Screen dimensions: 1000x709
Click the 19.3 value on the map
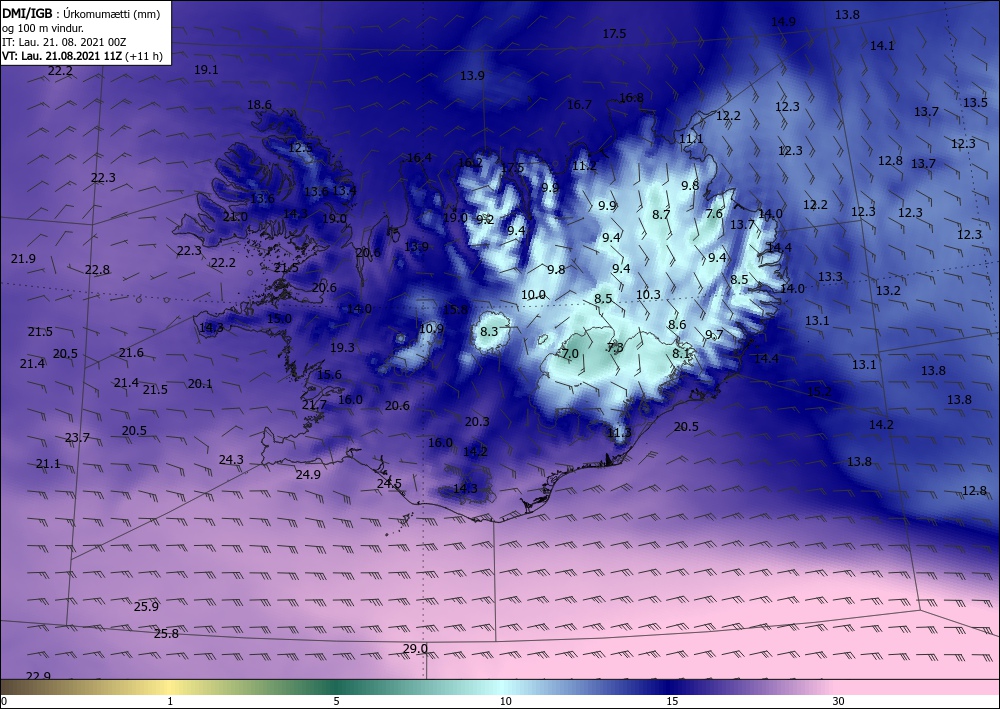[x=342, y=347]
